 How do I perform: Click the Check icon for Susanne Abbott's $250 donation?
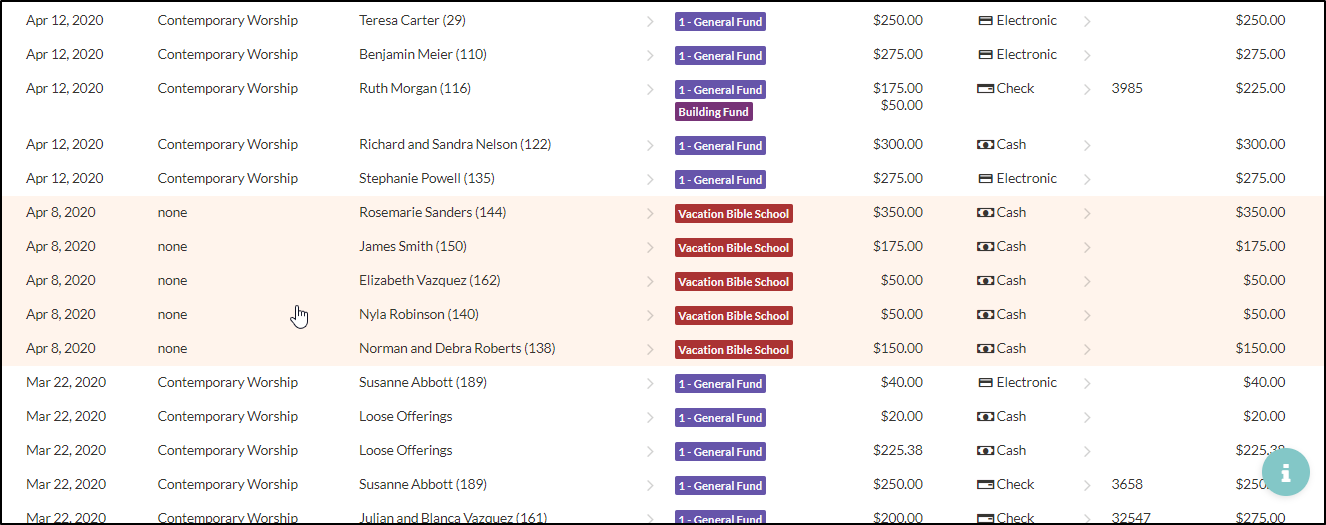point(985,485)
